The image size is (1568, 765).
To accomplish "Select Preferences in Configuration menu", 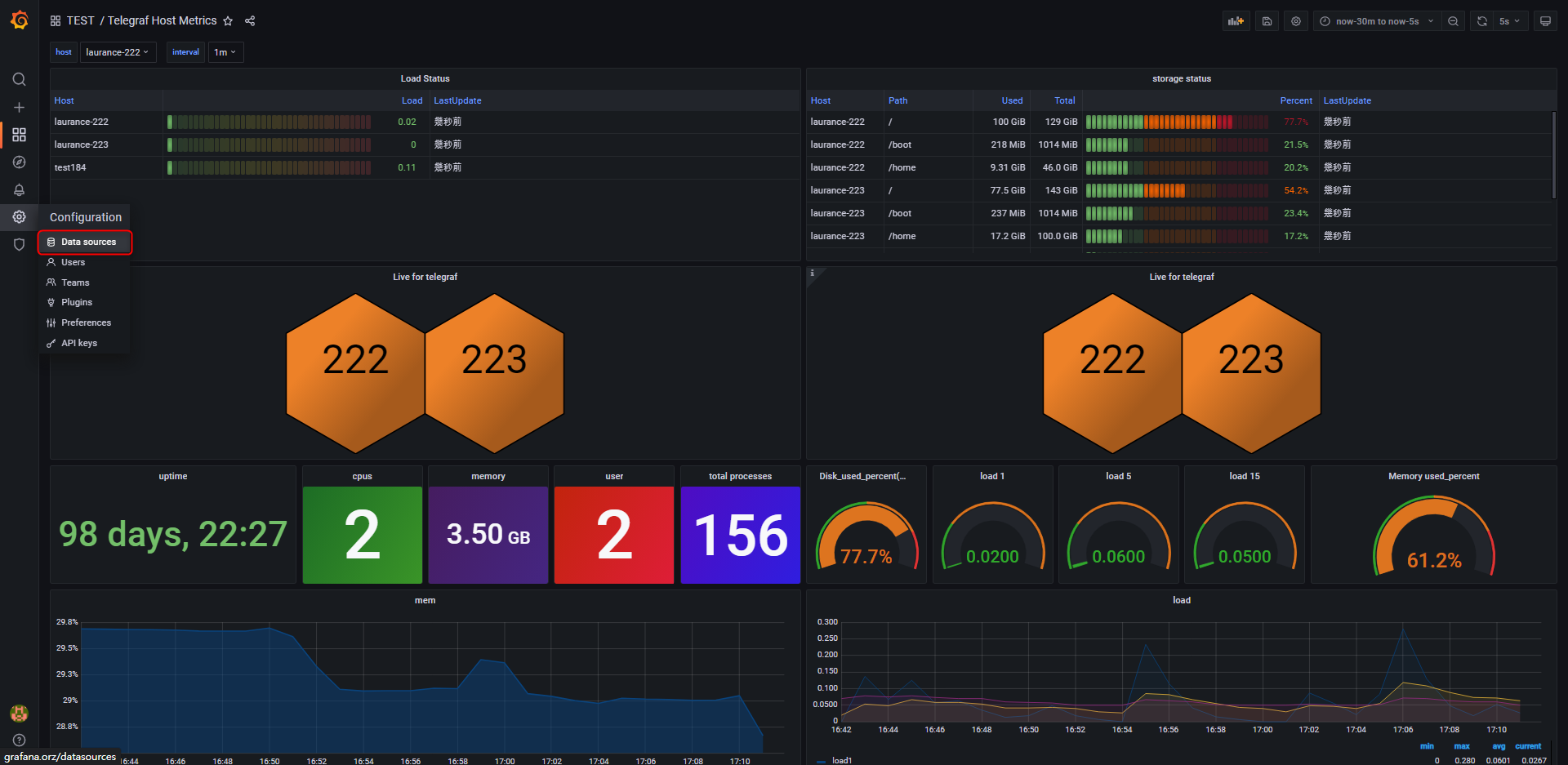I will point(84,322).
